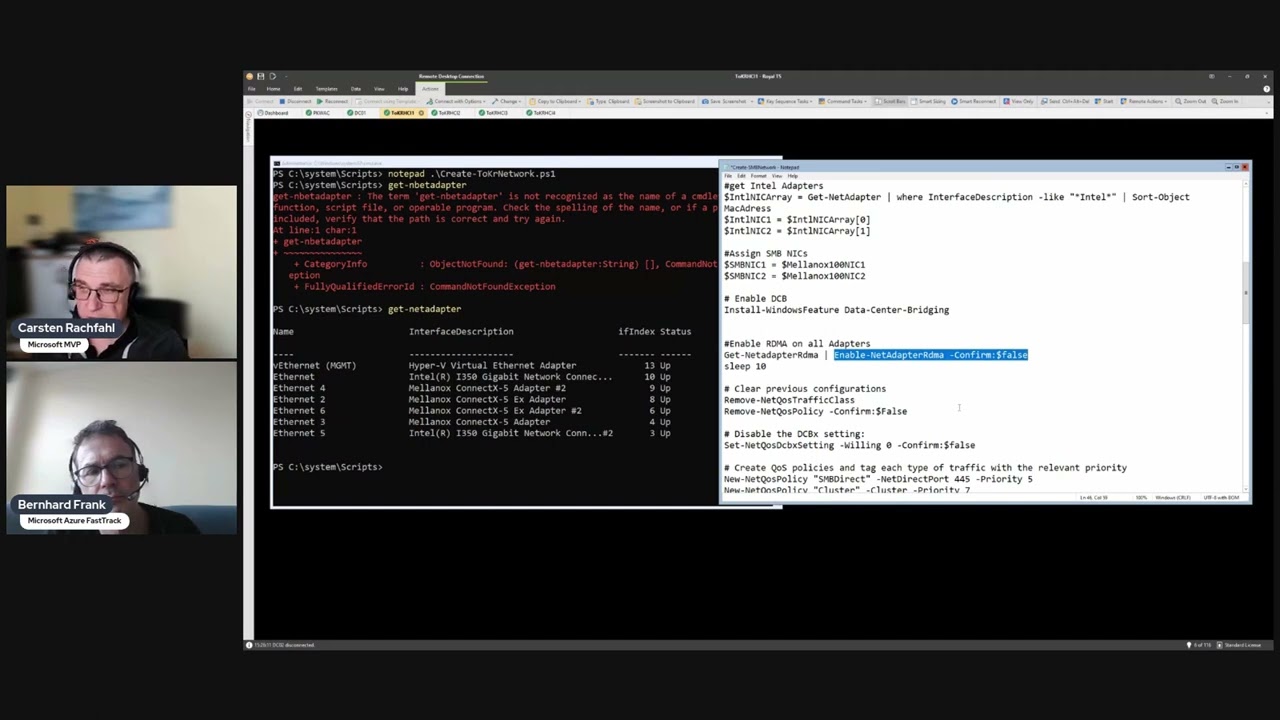Click the Save icon in the title bar
Image resolution: width=1280 pixels, height=720 pixels.
tap(260, 76)
